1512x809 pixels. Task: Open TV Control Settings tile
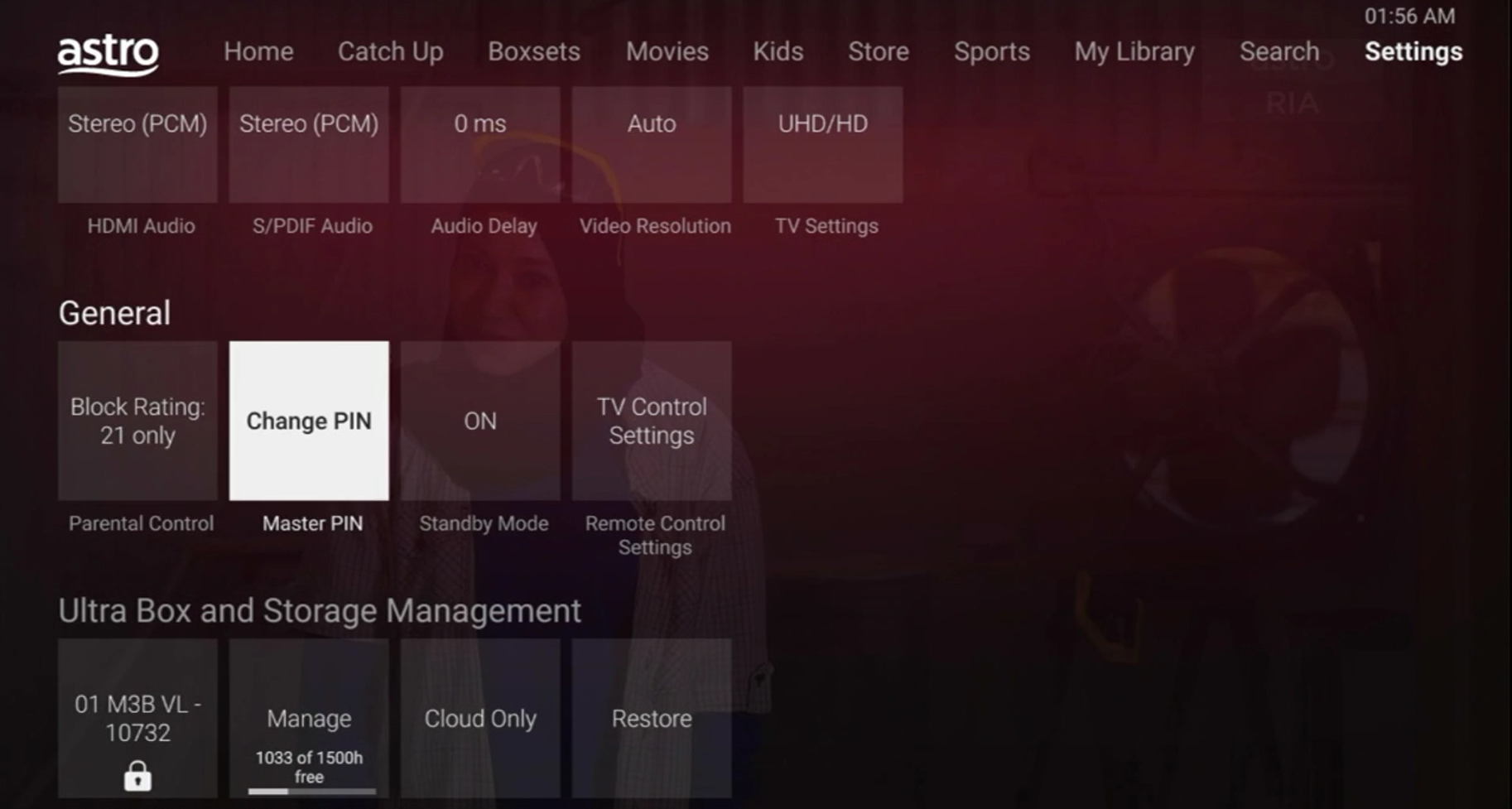[652, 421]
